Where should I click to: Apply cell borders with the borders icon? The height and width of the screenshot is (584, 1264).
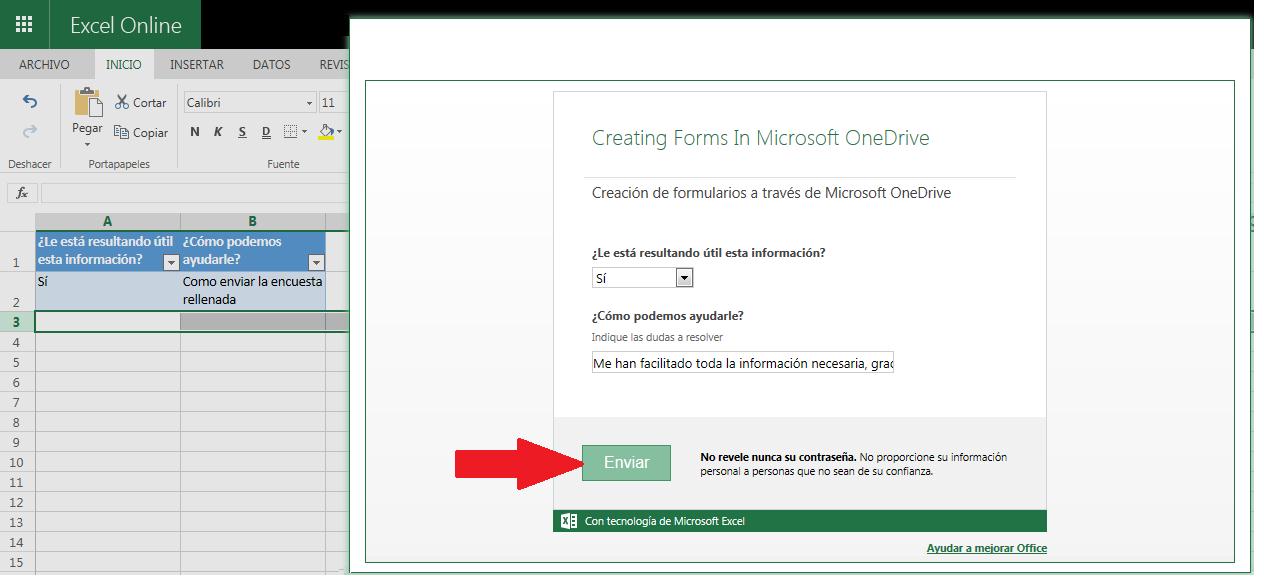pyautogui.click(x=290, y=131)
